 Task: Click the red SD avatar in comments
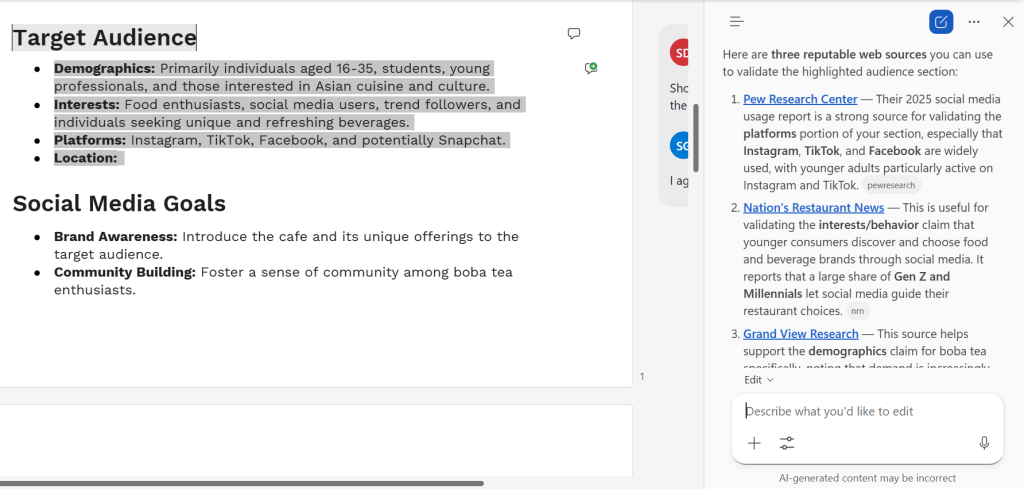[679, 53]
